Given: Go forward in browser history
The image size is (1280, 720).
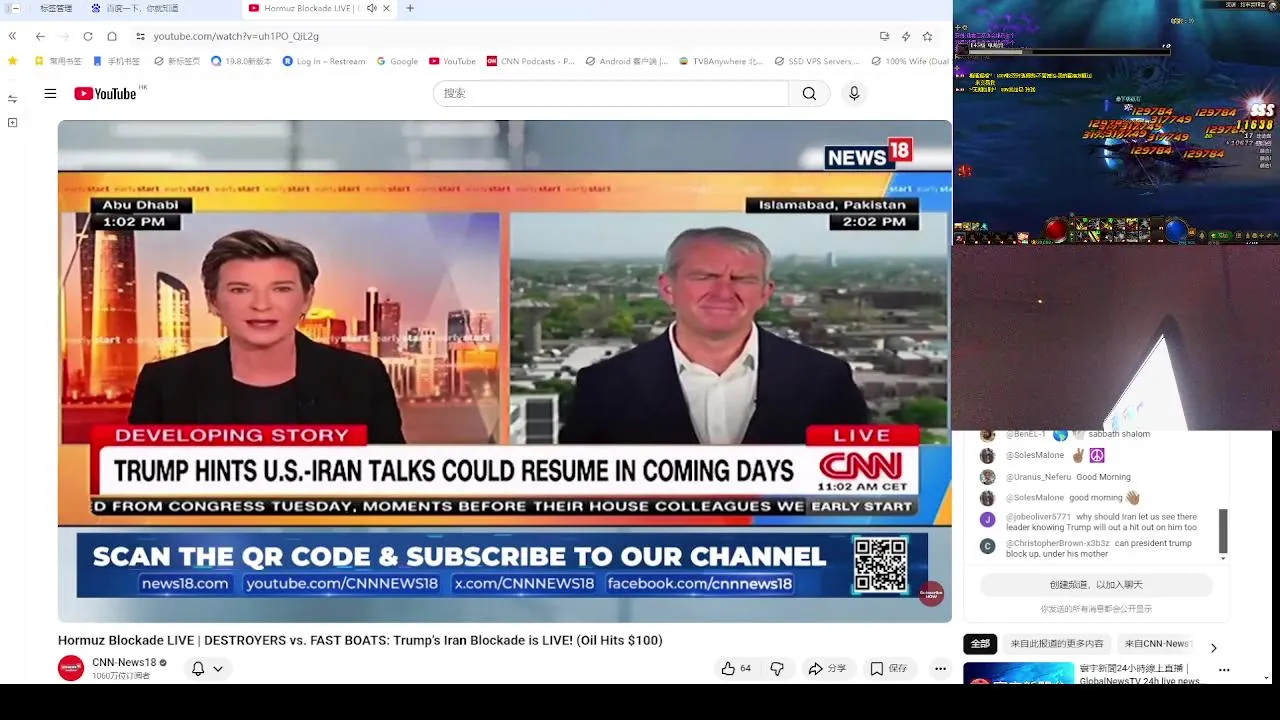Looking at the screenshot, I should click(x=64, y=36).
